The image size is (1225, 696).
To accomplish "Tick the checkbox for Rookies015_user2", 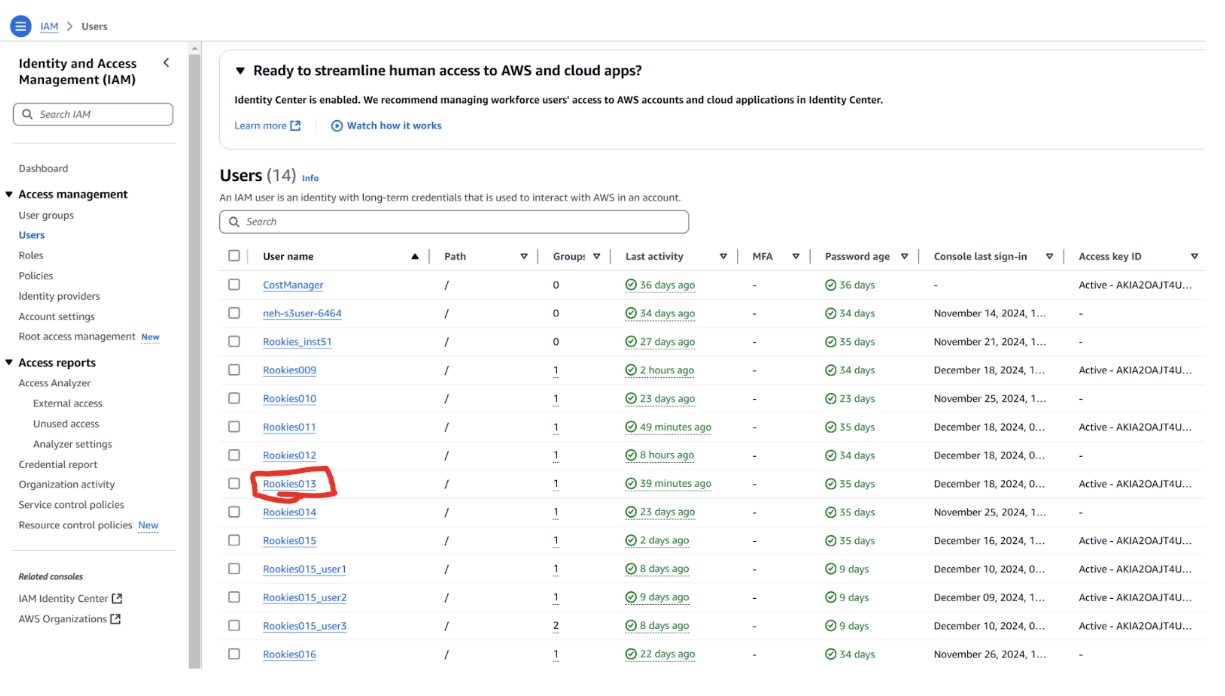I will click(x=234, y=597).
